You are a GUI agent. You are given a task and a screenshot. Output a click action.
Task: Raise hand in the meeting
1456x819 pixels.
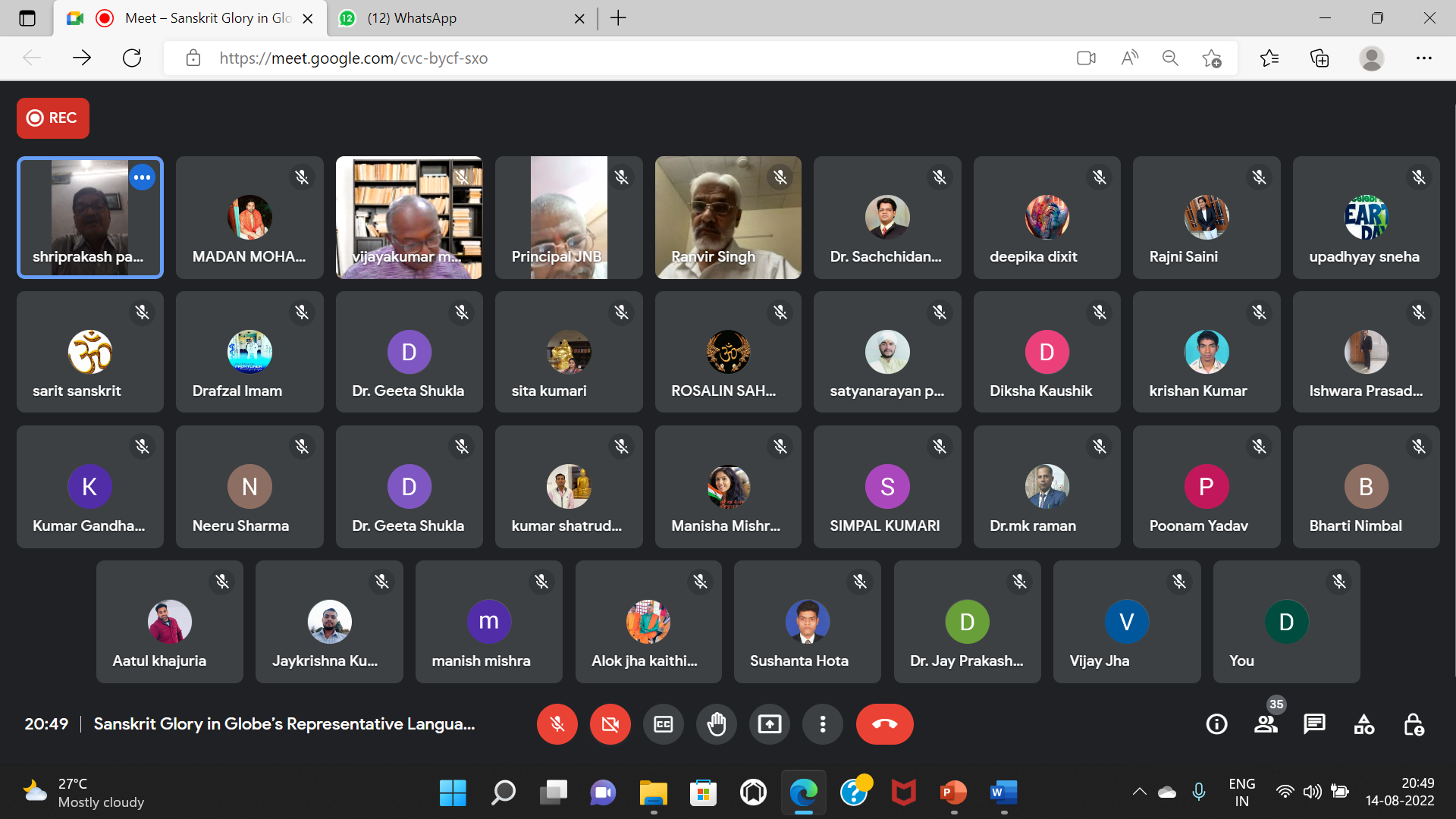[x=716, y=724]
